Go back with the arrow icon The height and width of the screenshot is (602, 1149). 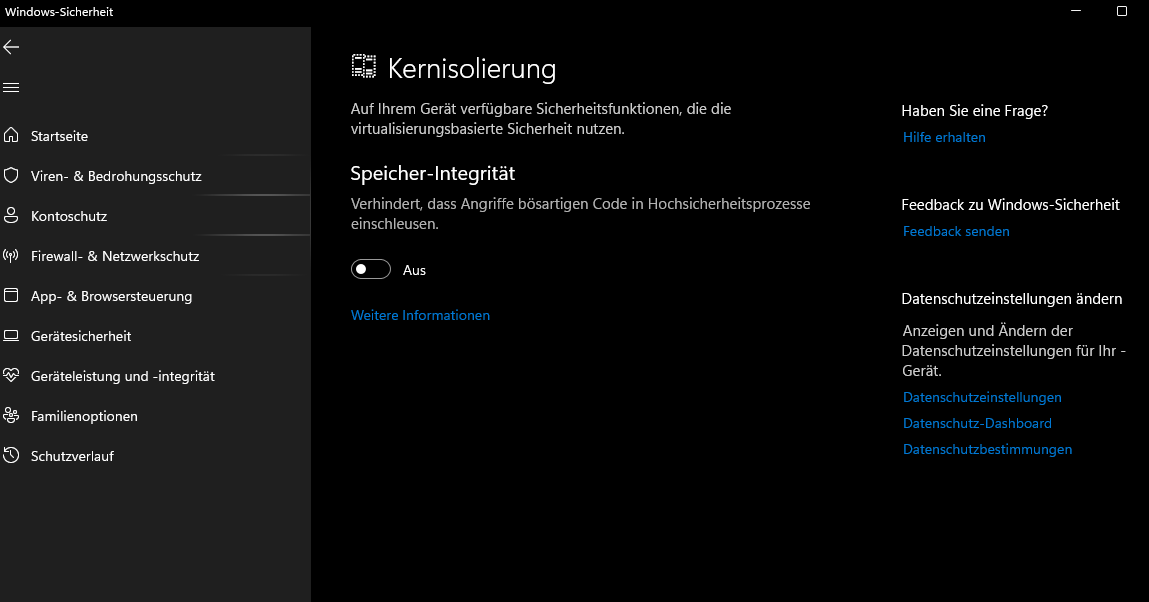point(11,48)
